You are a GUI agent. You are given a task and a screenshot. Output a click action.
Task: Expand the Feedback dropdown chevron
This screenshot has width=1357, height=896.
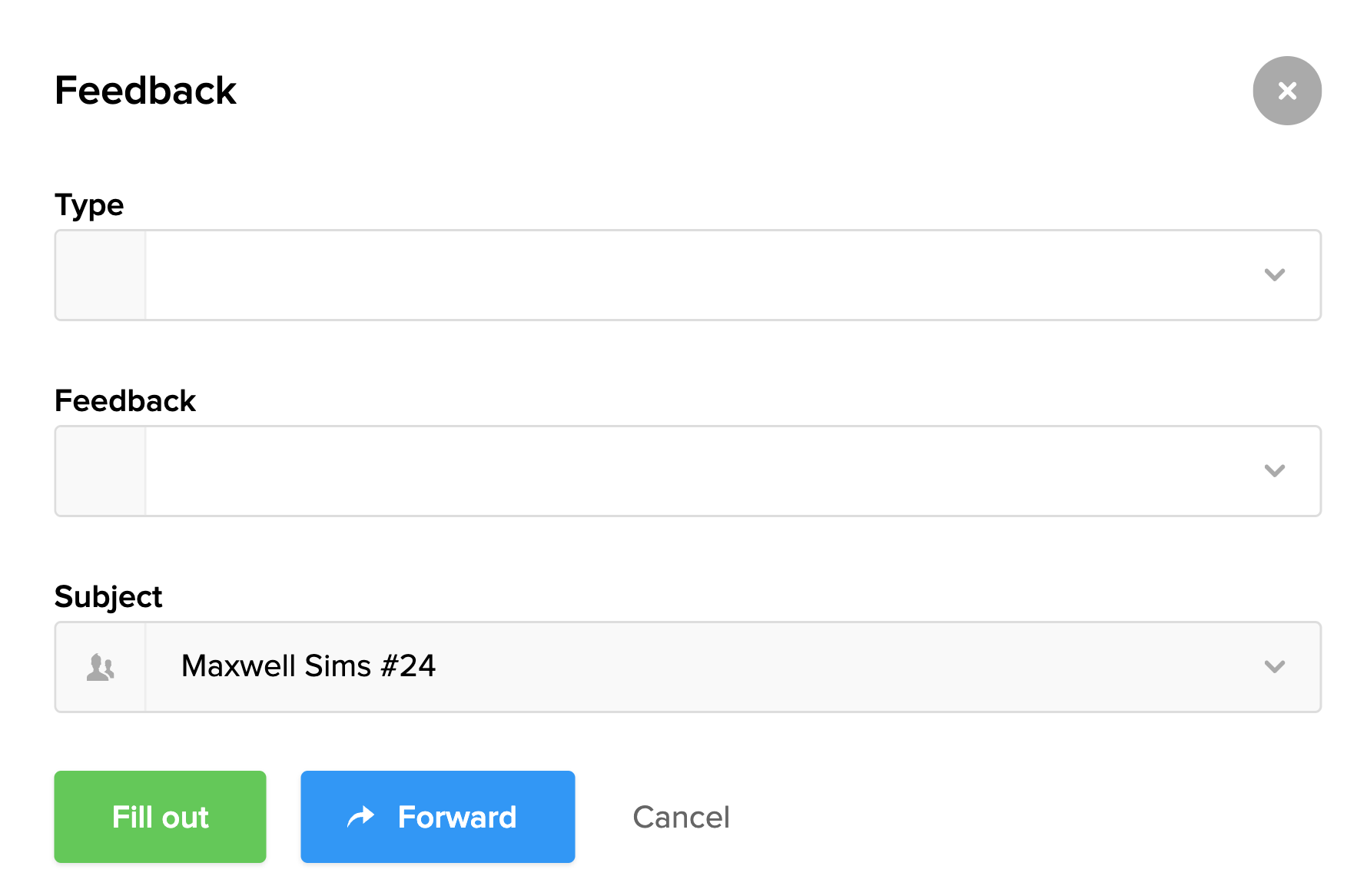tap(1275, 471)
